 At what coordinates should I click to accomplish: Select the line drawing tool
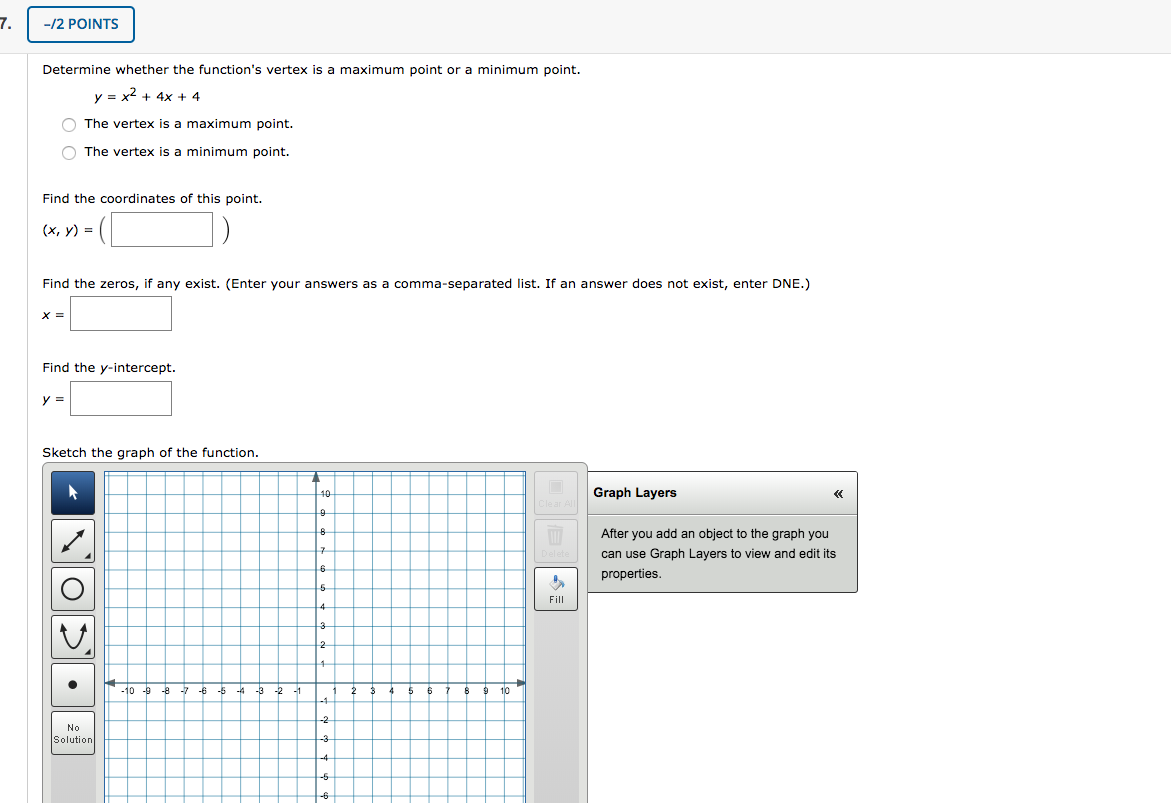(x=72, y=540)
